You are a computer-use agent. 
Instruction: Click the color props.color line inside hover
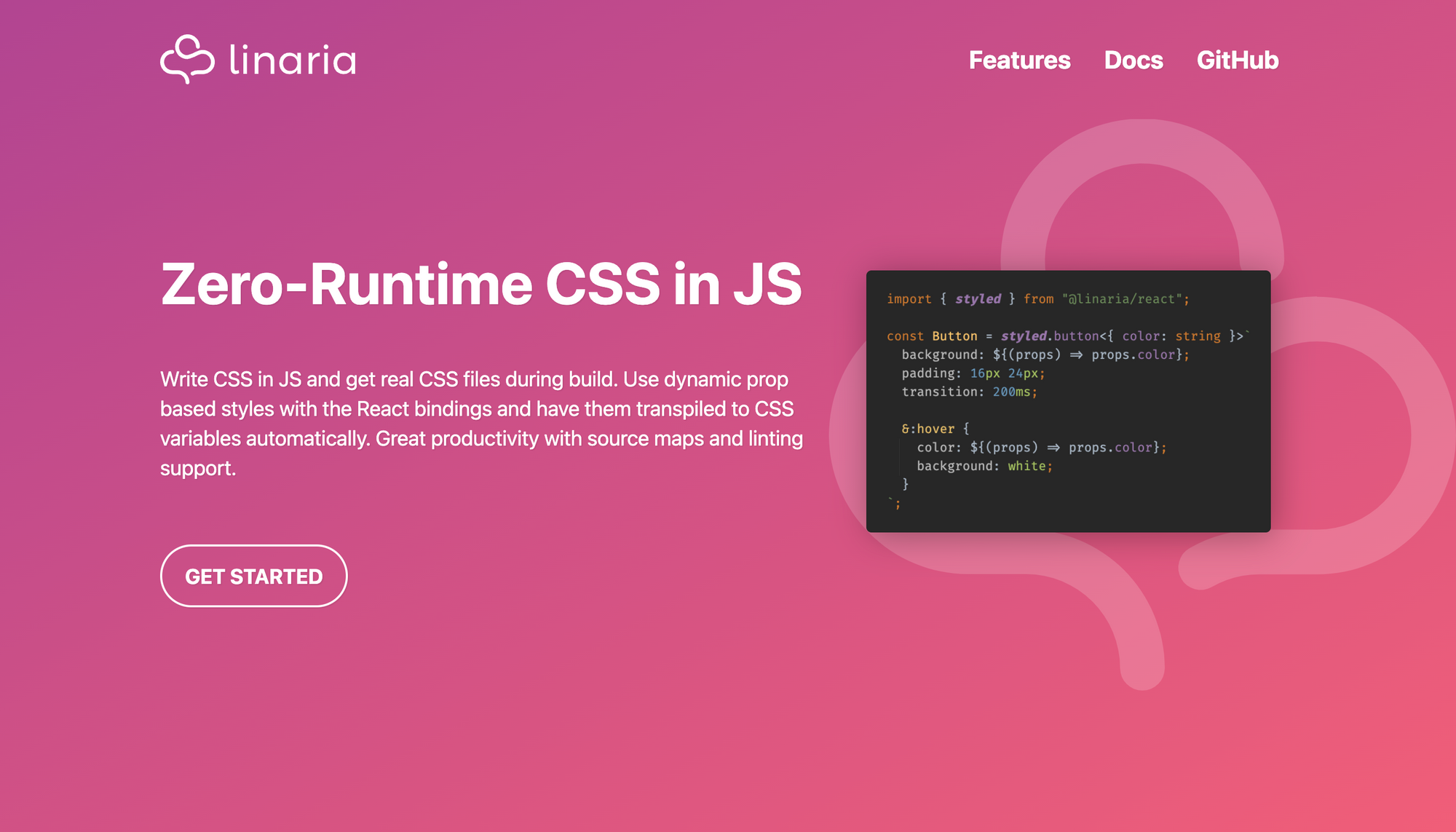tap(1041, 448)
